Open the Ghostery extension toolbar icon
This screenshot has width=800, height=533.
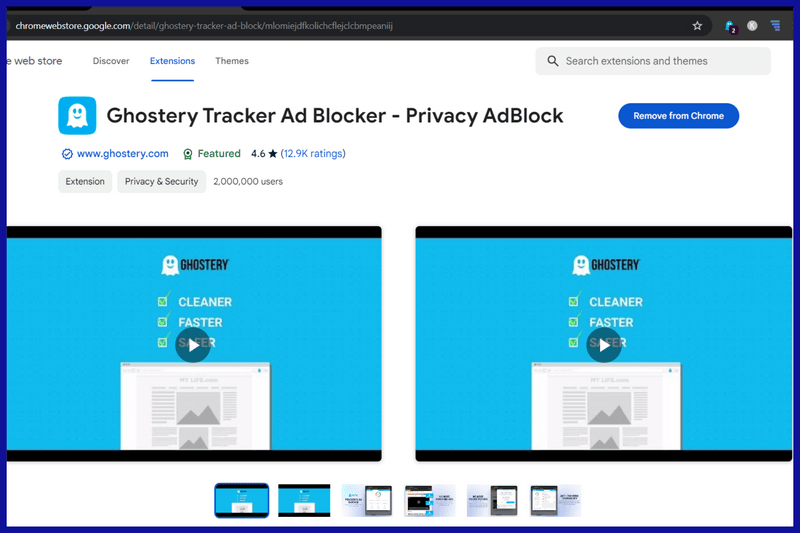[729, 26]
